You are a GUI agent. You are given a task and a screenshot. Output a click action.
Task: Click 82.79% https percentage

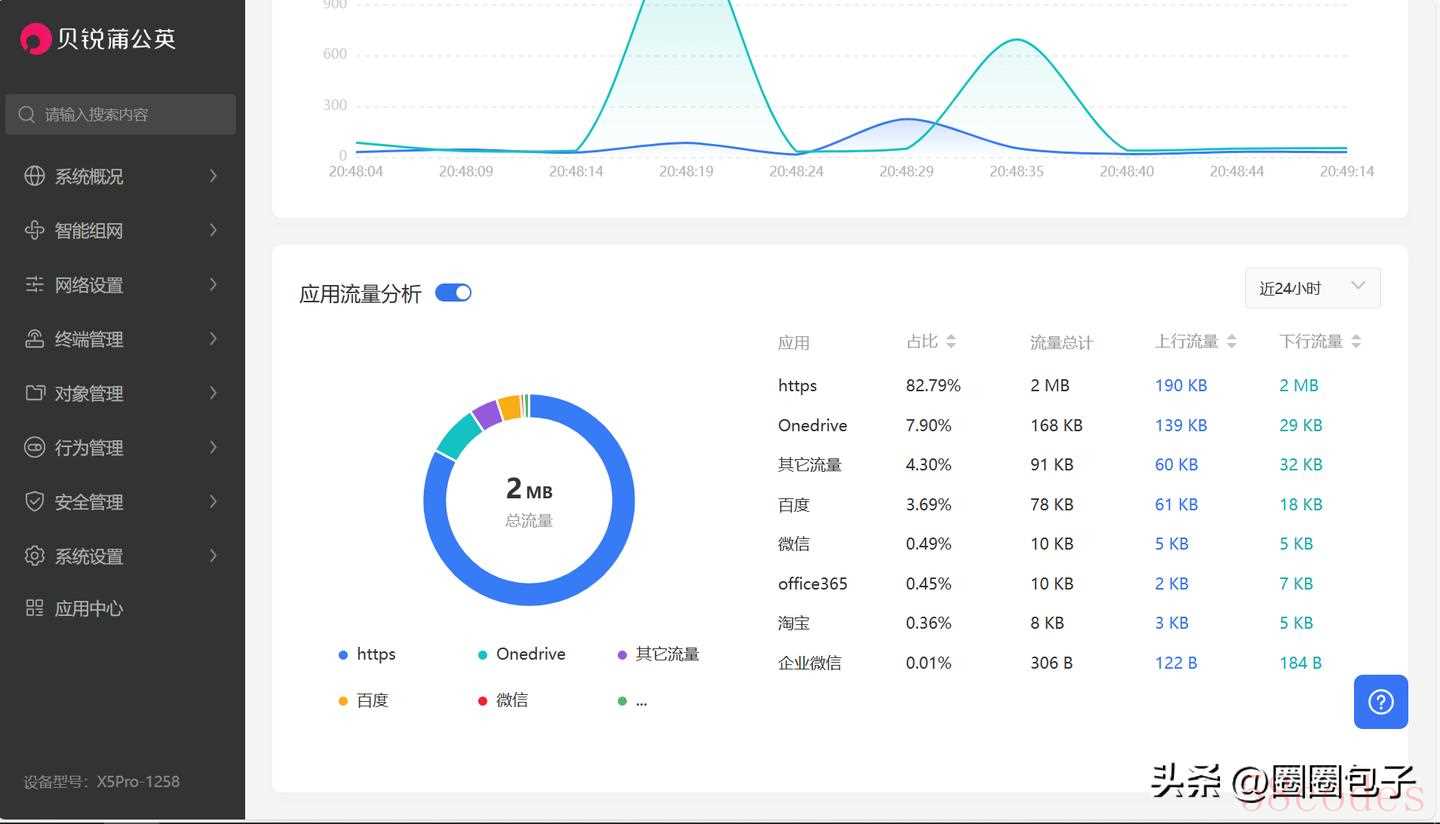coord(933,385)
